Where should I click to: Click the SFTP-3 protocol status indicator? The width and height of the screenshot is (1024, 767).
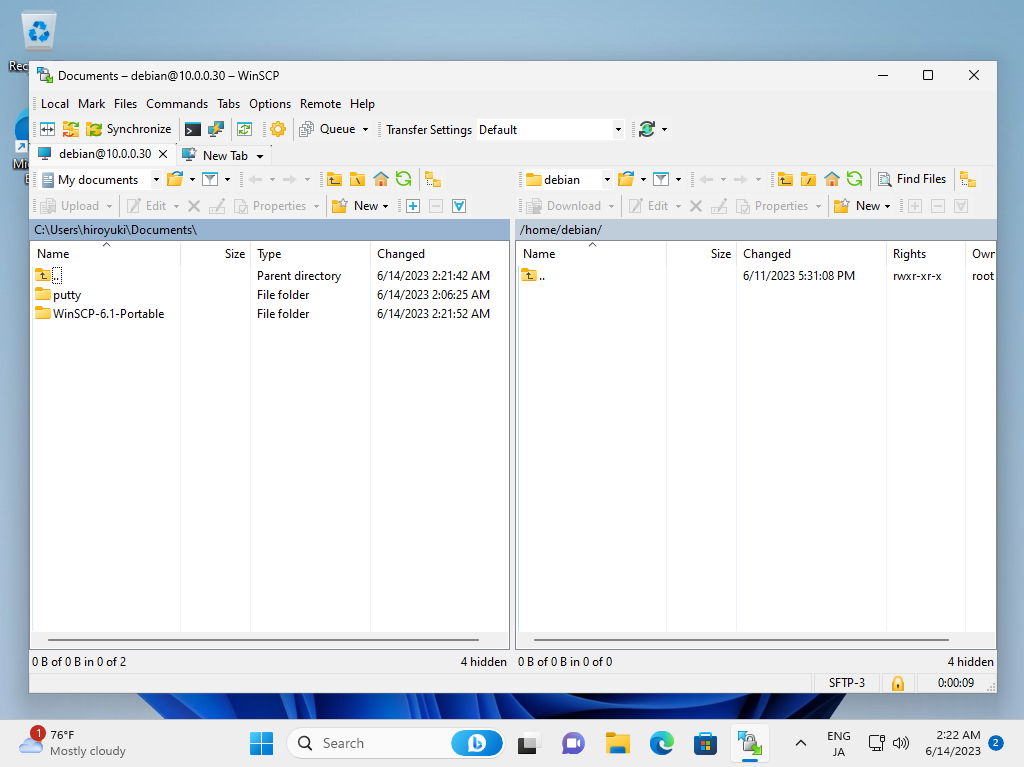pos(846,683)
